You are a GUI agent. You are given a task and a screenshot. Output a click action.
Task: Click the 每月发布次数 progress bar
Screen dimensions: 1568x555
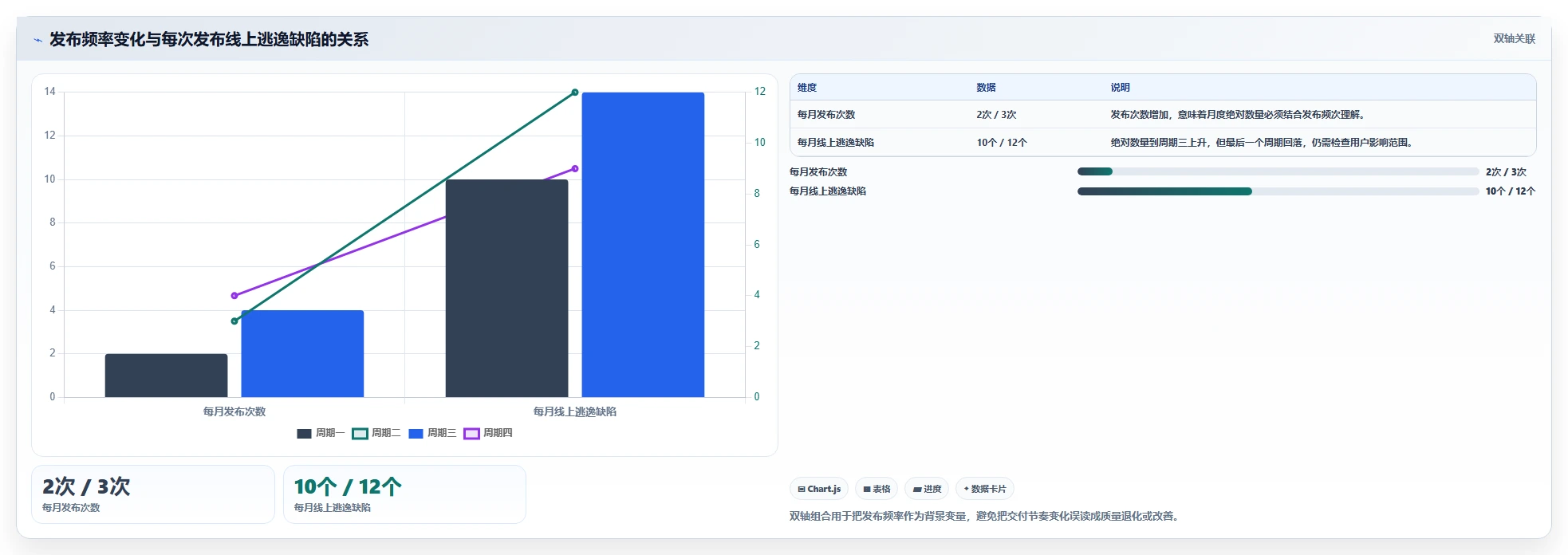click(1278, 171)
